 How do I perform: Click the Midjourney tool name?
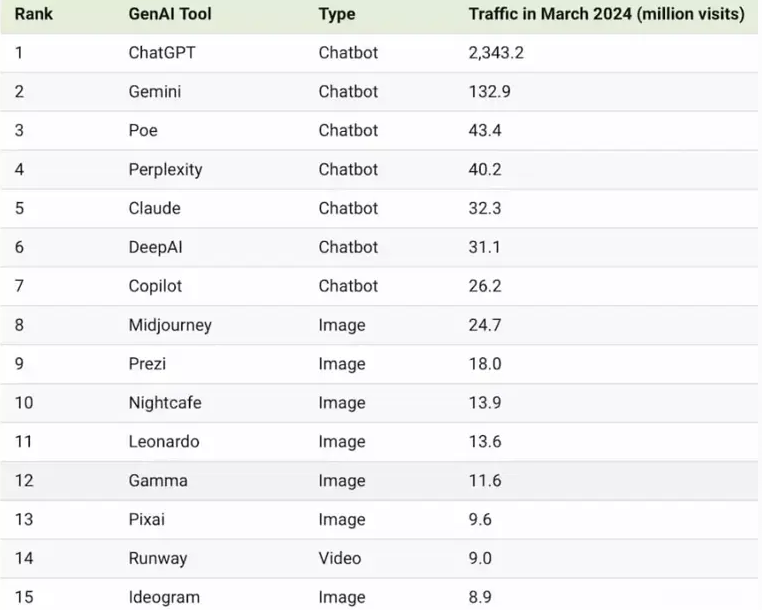(x=170, y=325)
